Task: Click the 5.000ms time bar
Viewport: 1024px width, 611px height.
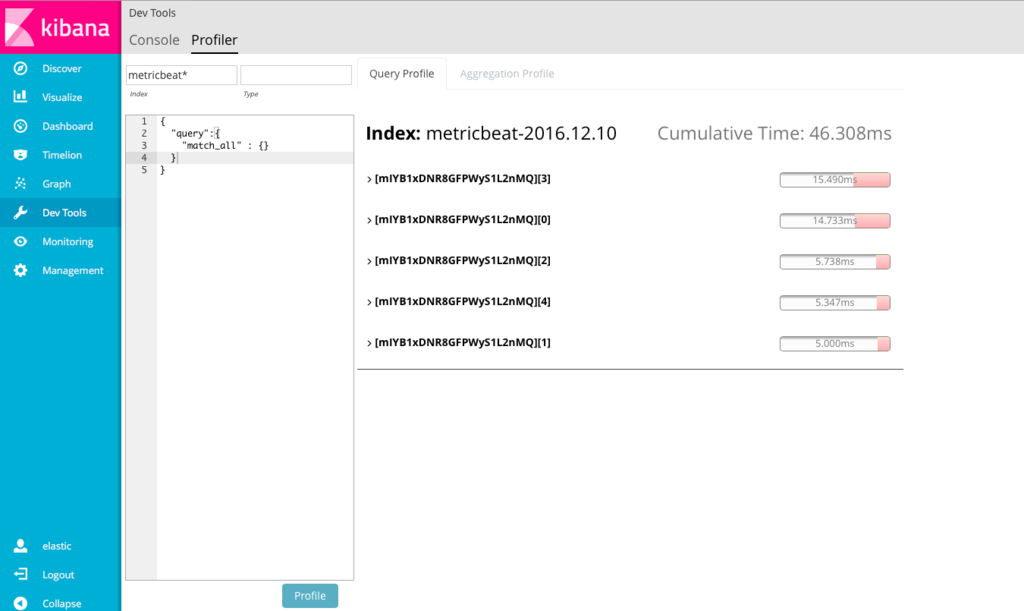Action: pos(835,343)
